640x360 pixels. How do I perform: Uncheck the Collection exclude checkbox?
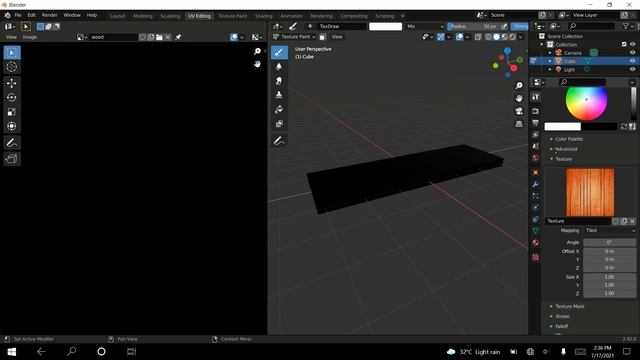point(624,44)
